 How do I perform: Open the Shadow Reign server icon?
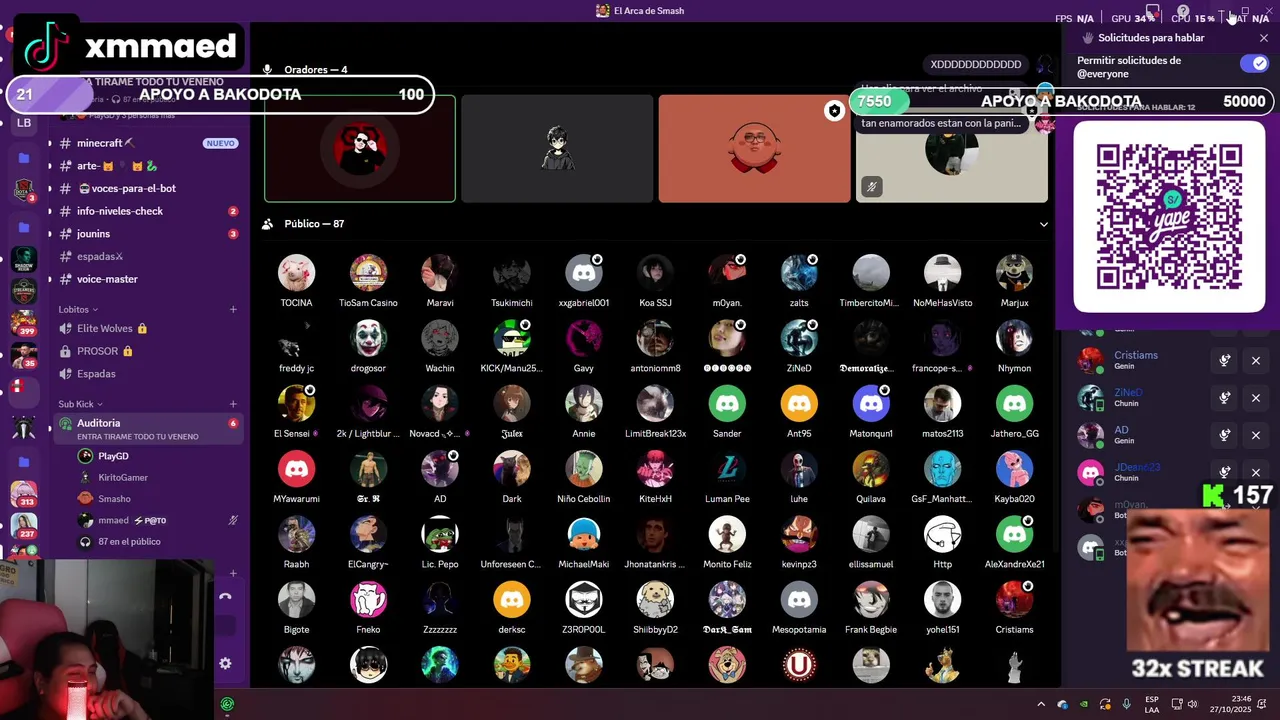point(24,259)
